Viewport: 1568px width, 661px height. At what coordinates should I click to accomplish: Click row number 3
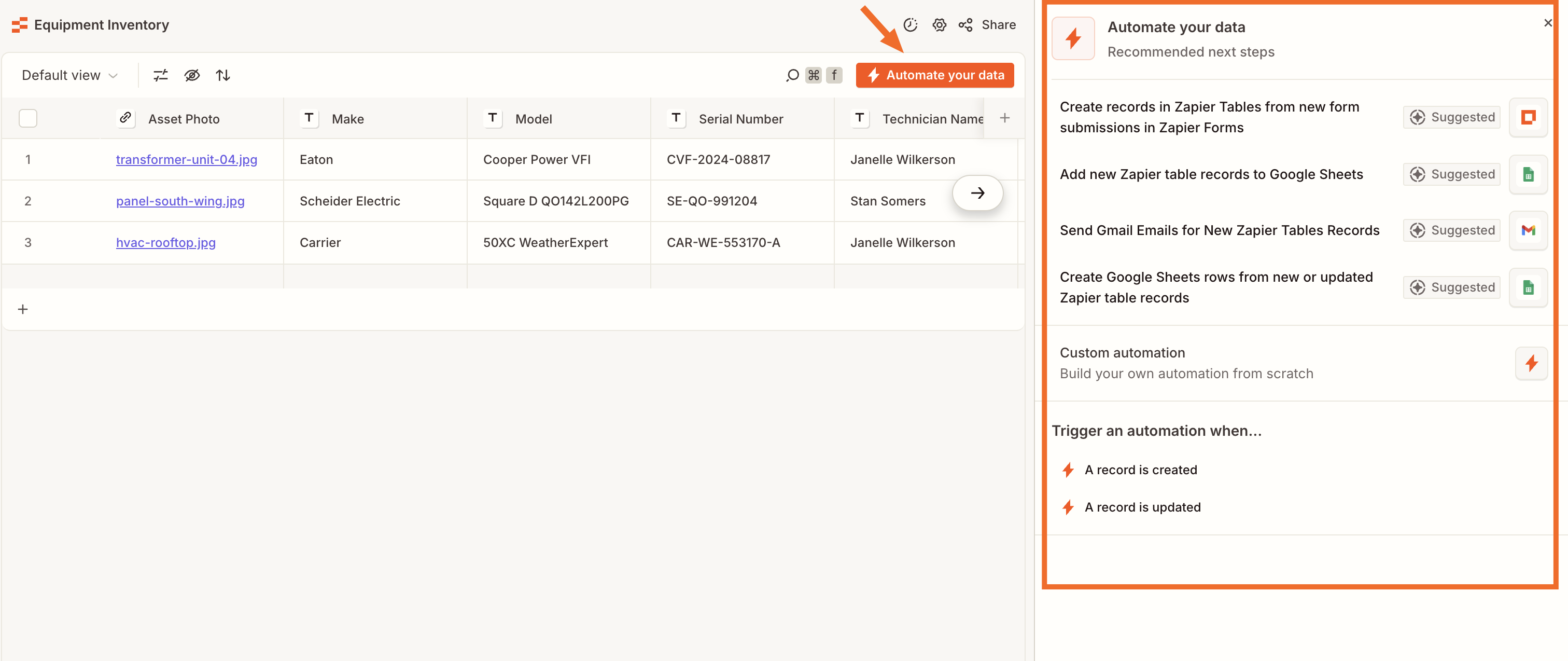point(28,242)
